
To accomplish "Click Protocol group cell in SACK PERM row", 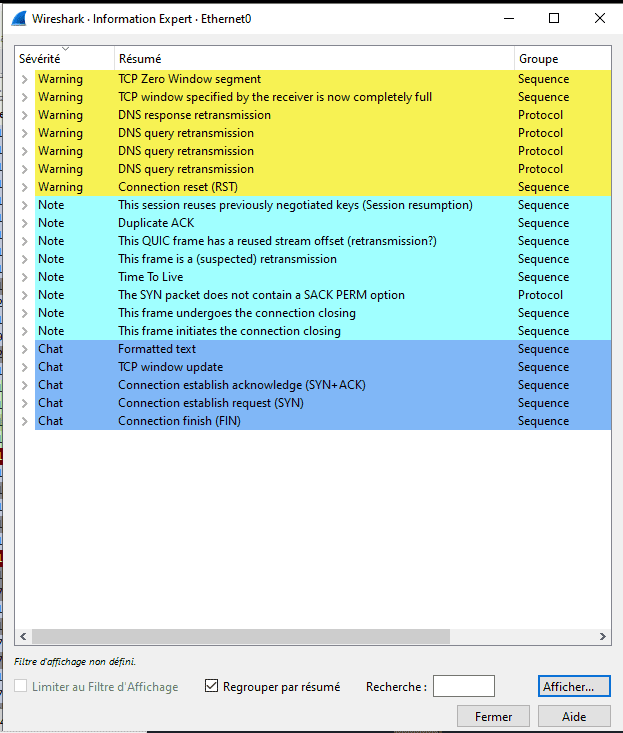I will (x=540, y=295).
